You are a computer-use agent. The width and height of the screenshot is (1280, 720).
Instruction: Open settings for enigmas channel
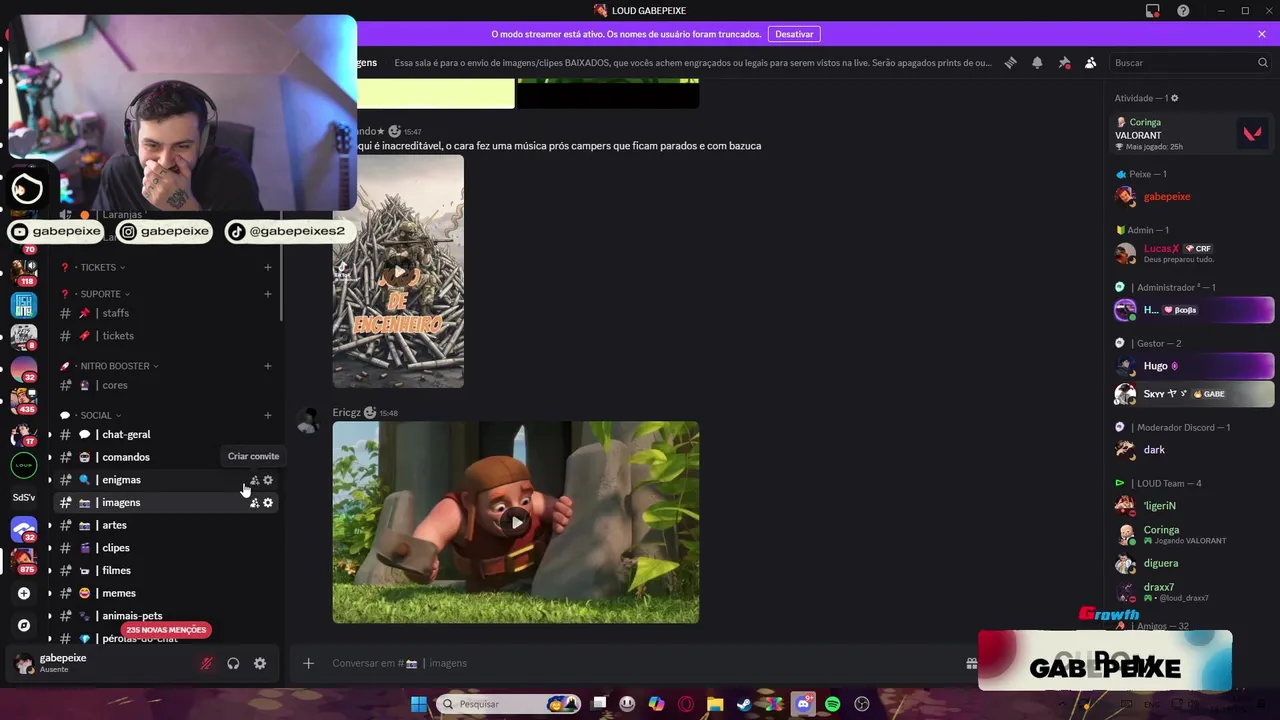coord(268,480)
